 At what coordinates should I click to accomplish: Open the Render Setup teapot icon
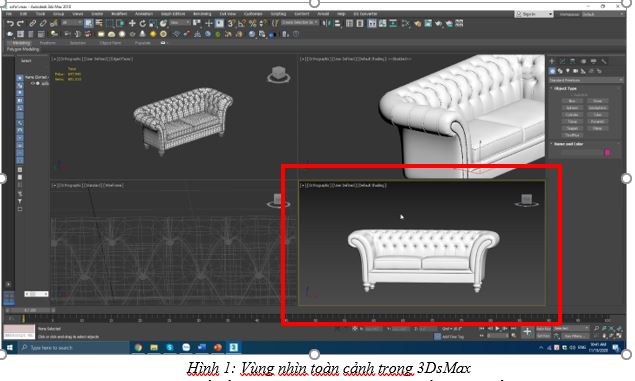click(x=418, y=23)
